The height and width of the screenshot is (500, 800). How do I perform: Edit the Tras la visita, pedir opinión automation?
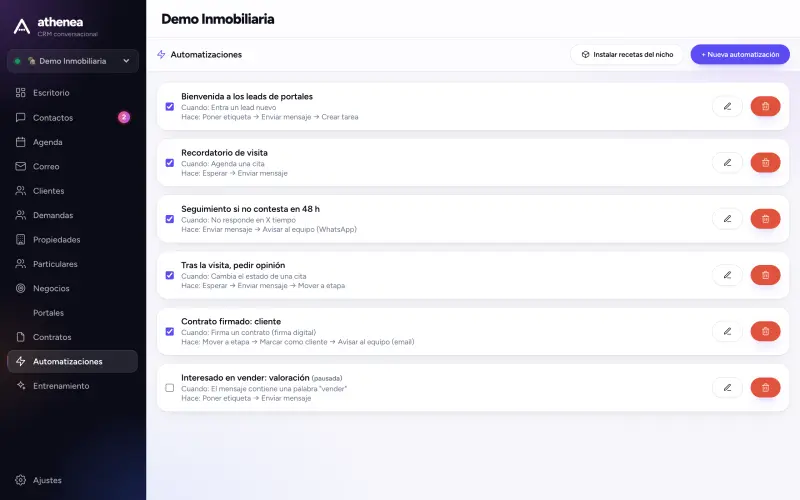tap(727, 275)
